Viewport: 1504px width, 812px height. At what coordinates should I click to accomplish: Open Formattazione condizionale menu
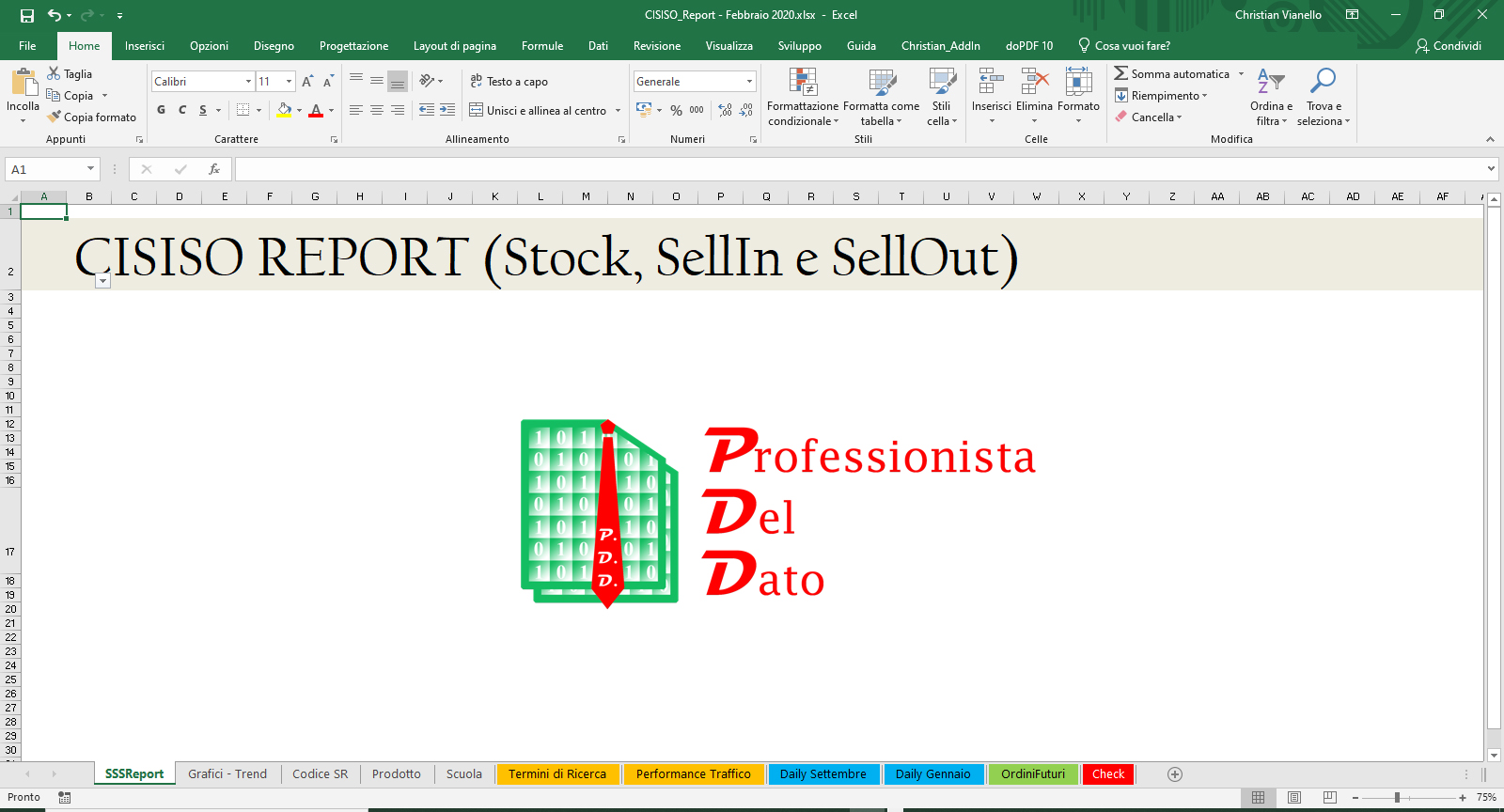(803, 98)
